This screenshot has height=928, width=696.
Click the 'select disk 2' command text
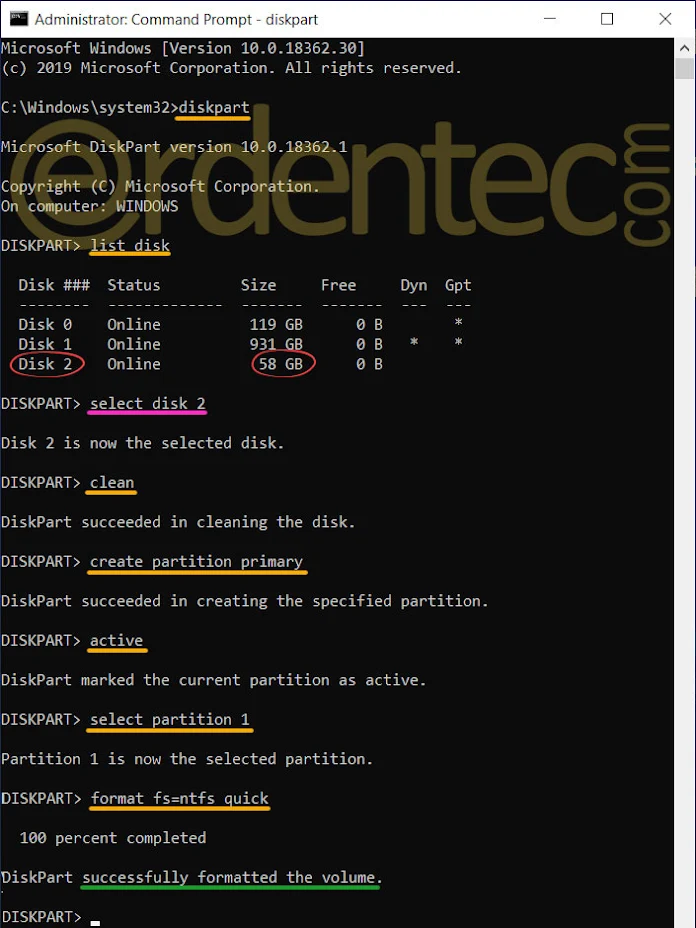pyautogui.click(x=147, y=403)
